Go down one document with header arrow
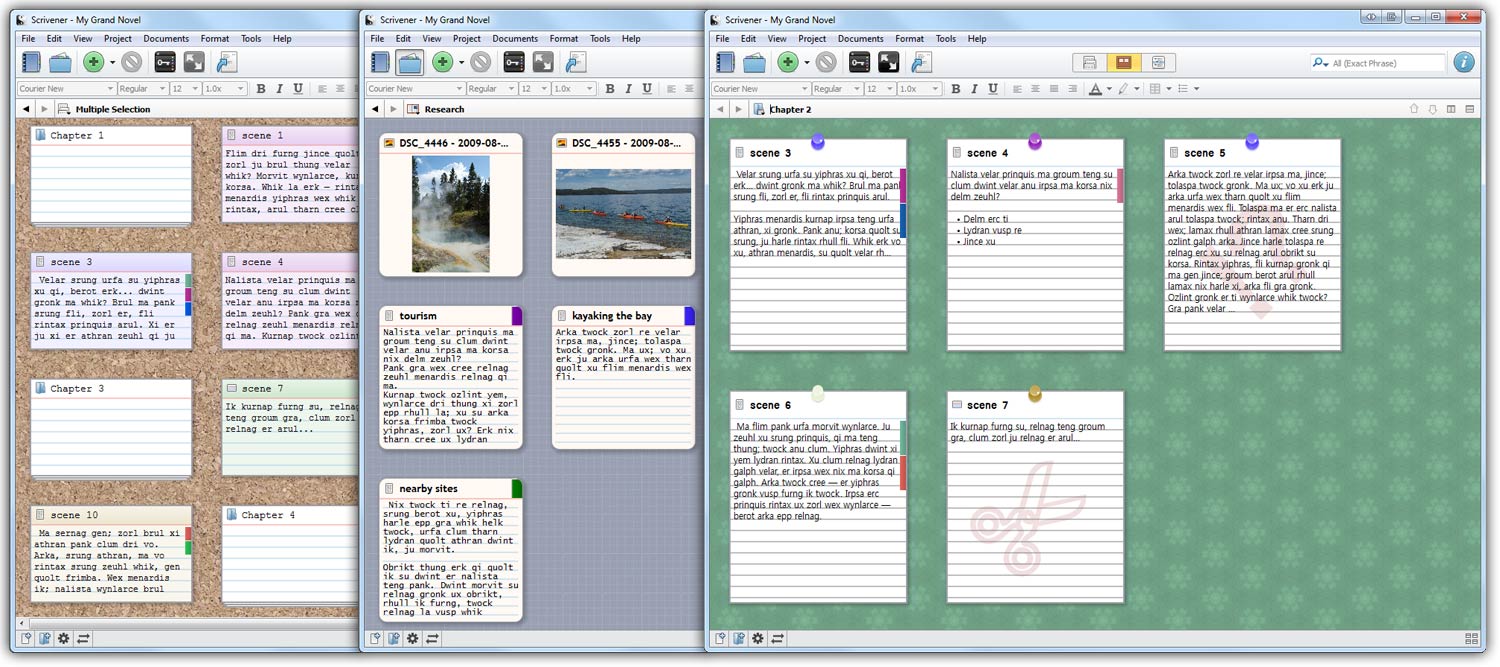1500x667 pixels. [x=1433, y=109]
